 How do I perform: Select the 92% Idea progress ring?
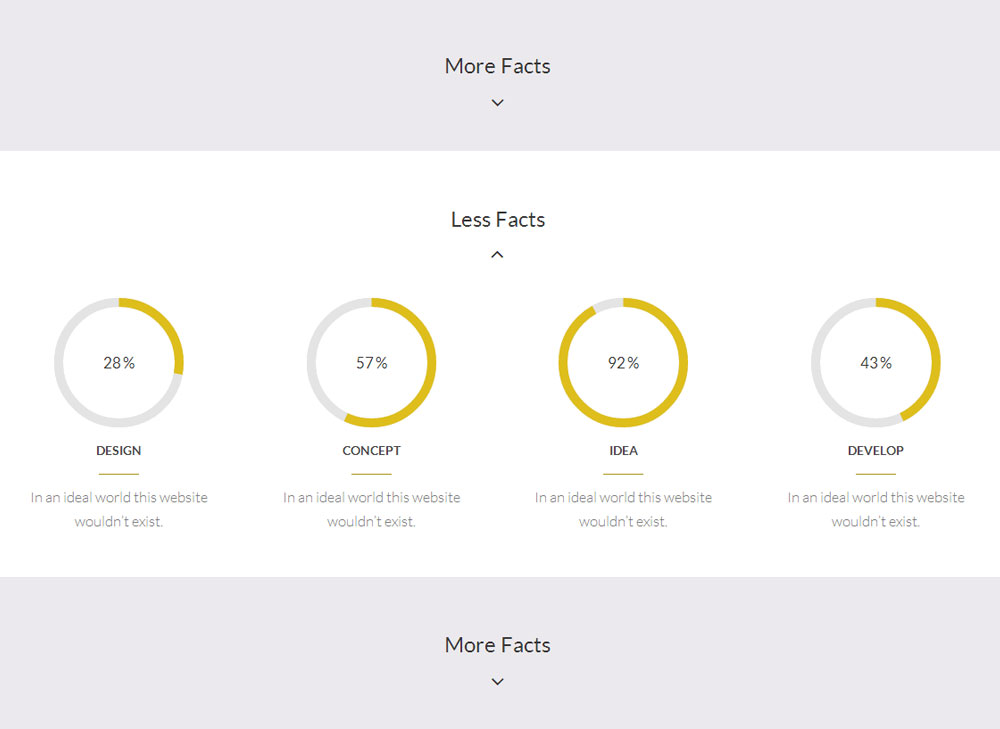tap(623, 362)
